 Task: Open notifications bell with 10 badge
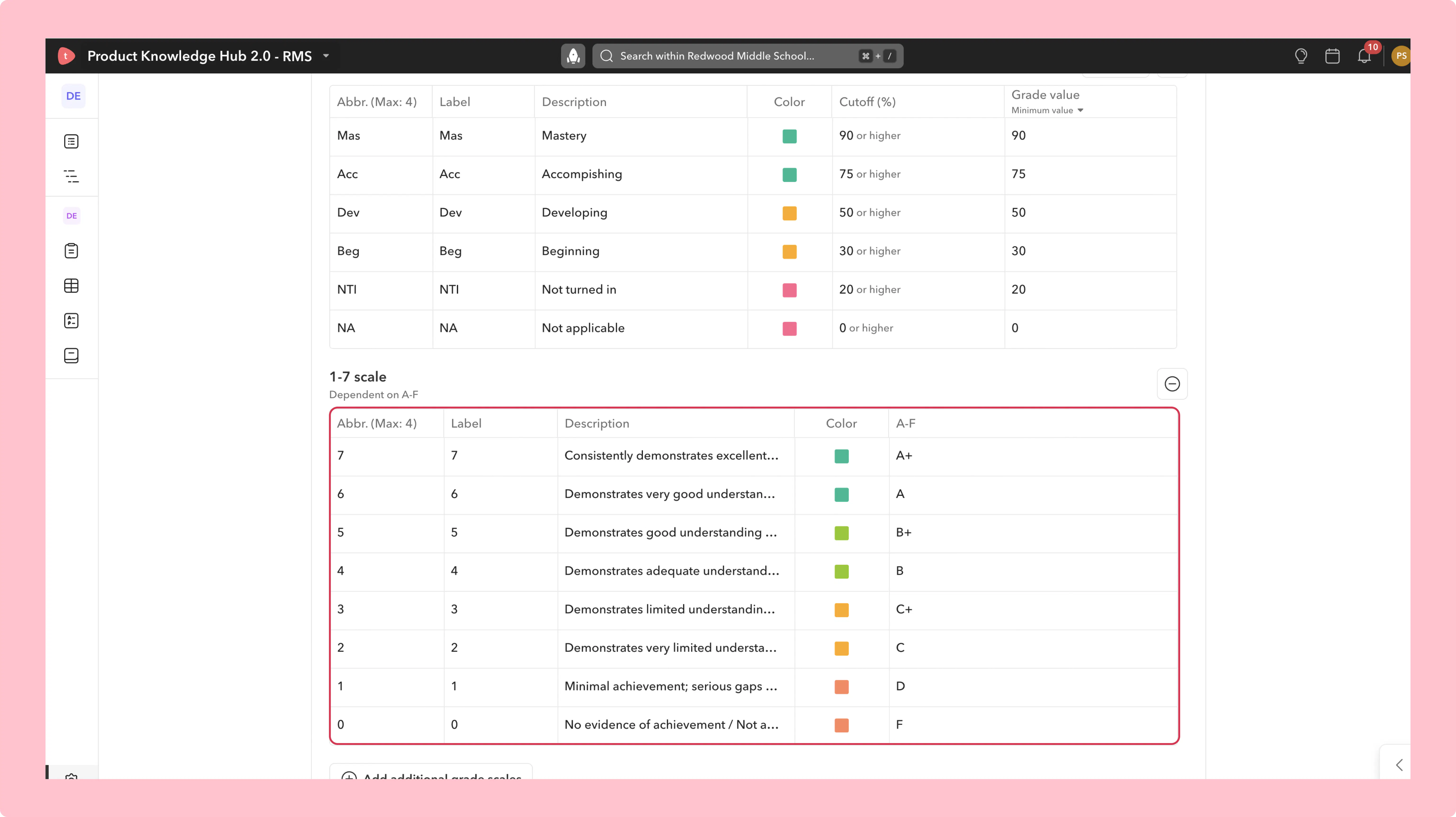pos(1365,56)
